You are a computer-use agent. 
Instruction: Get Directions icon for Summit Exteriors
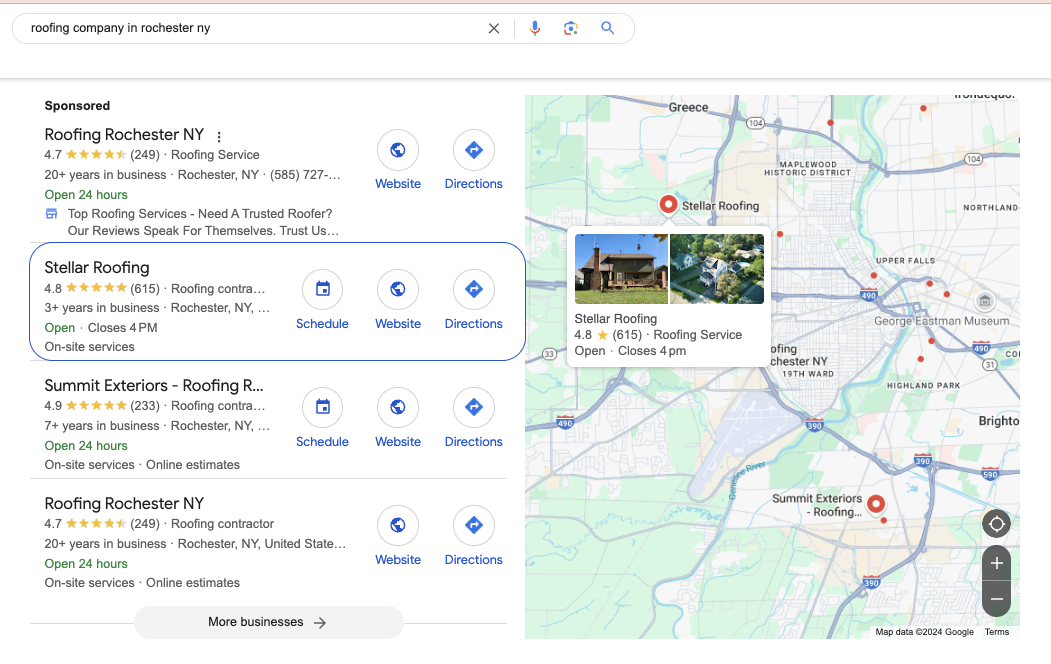(x=474, y=407)
